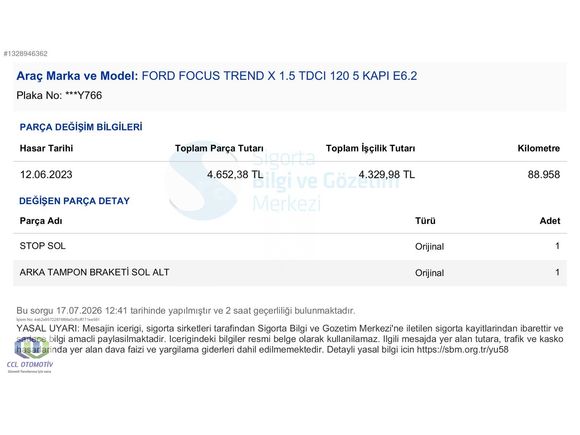Click the Adet column header
Viewport: 580px width, 435px height.
click(x=550, y=221)
